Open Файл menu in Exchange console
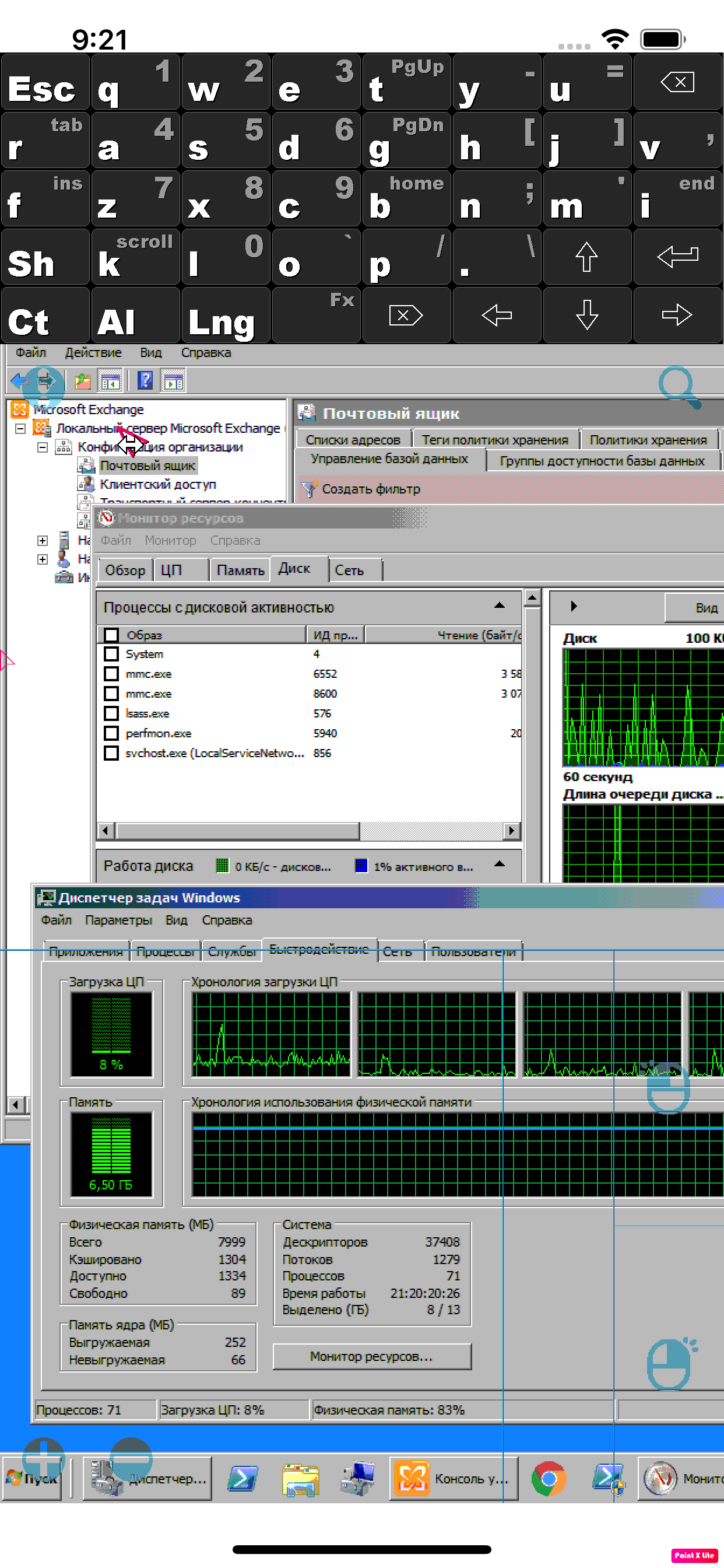The height and width of the screenshot is (1568, 724). coord(31,352)
